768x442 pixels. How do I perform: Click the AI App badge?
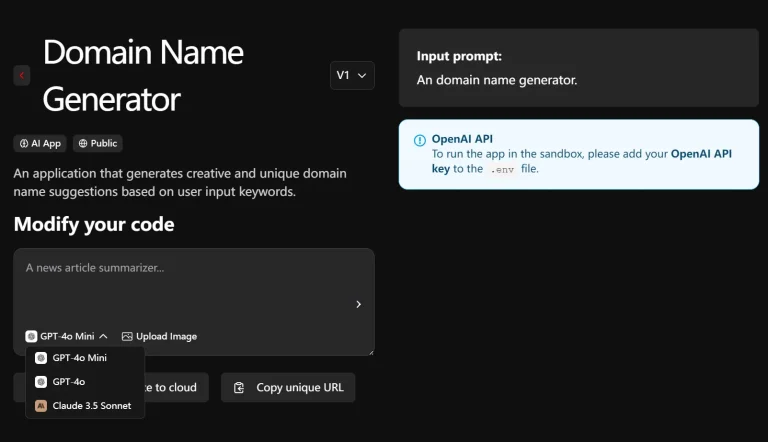coord(40,144)
